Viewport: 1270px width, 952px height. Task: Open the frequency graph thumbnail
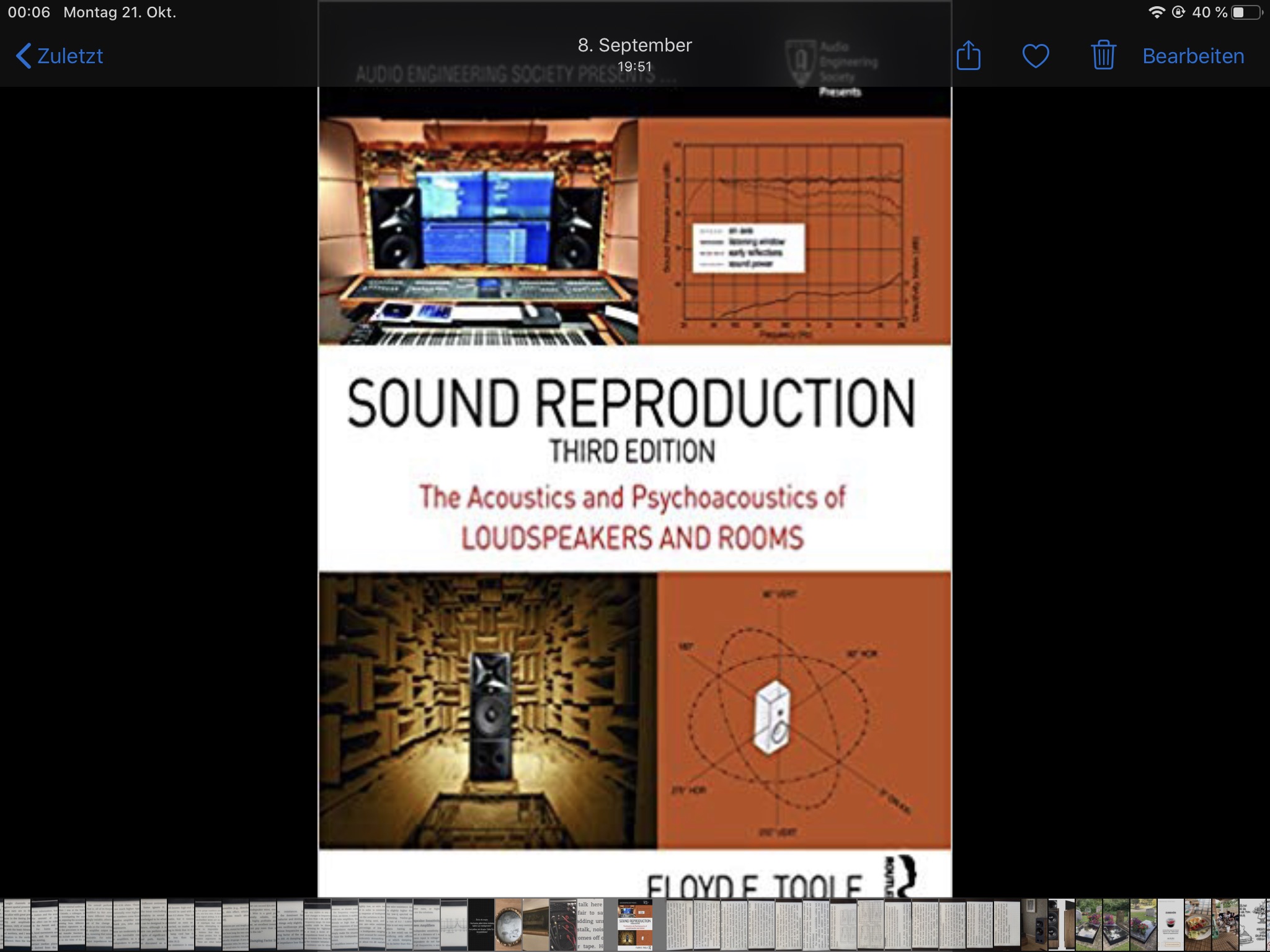tap(454, 924)
